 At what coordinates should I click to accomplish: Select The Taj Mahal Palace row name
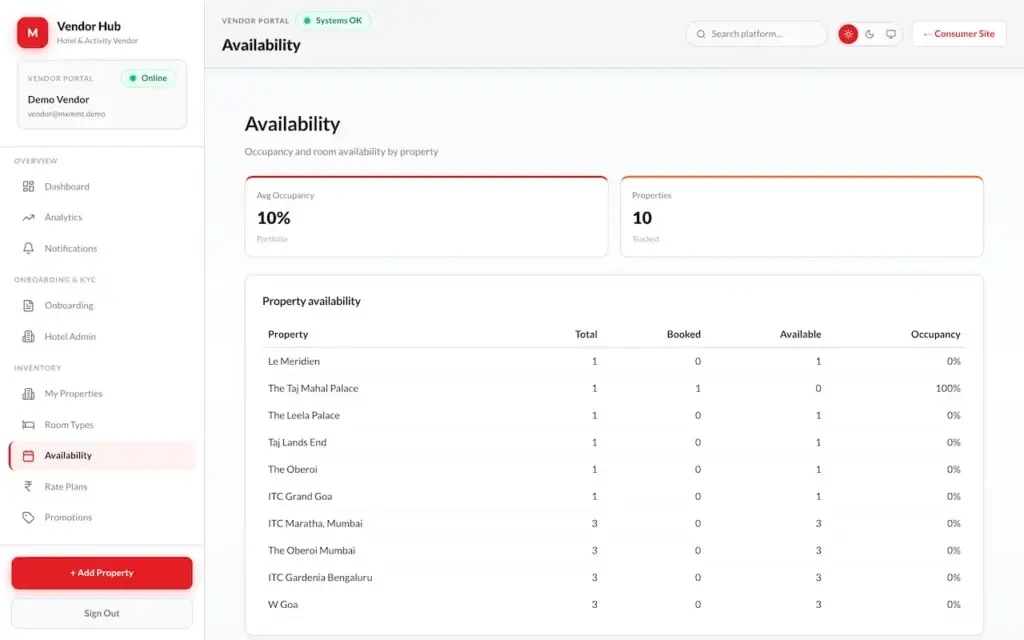(313, 389)
